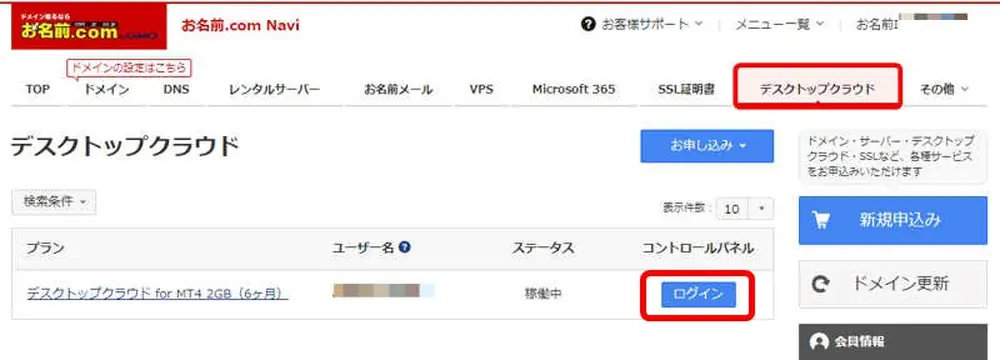Open the 会員情報 panel header
The height and width of the screenshot is (360, 1000).
893,341
